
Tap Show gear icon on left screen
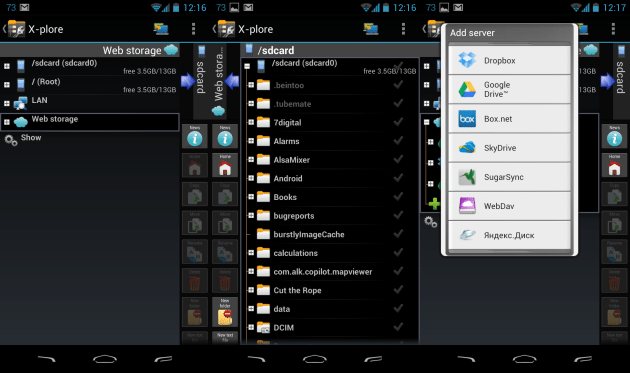(11, 140)
